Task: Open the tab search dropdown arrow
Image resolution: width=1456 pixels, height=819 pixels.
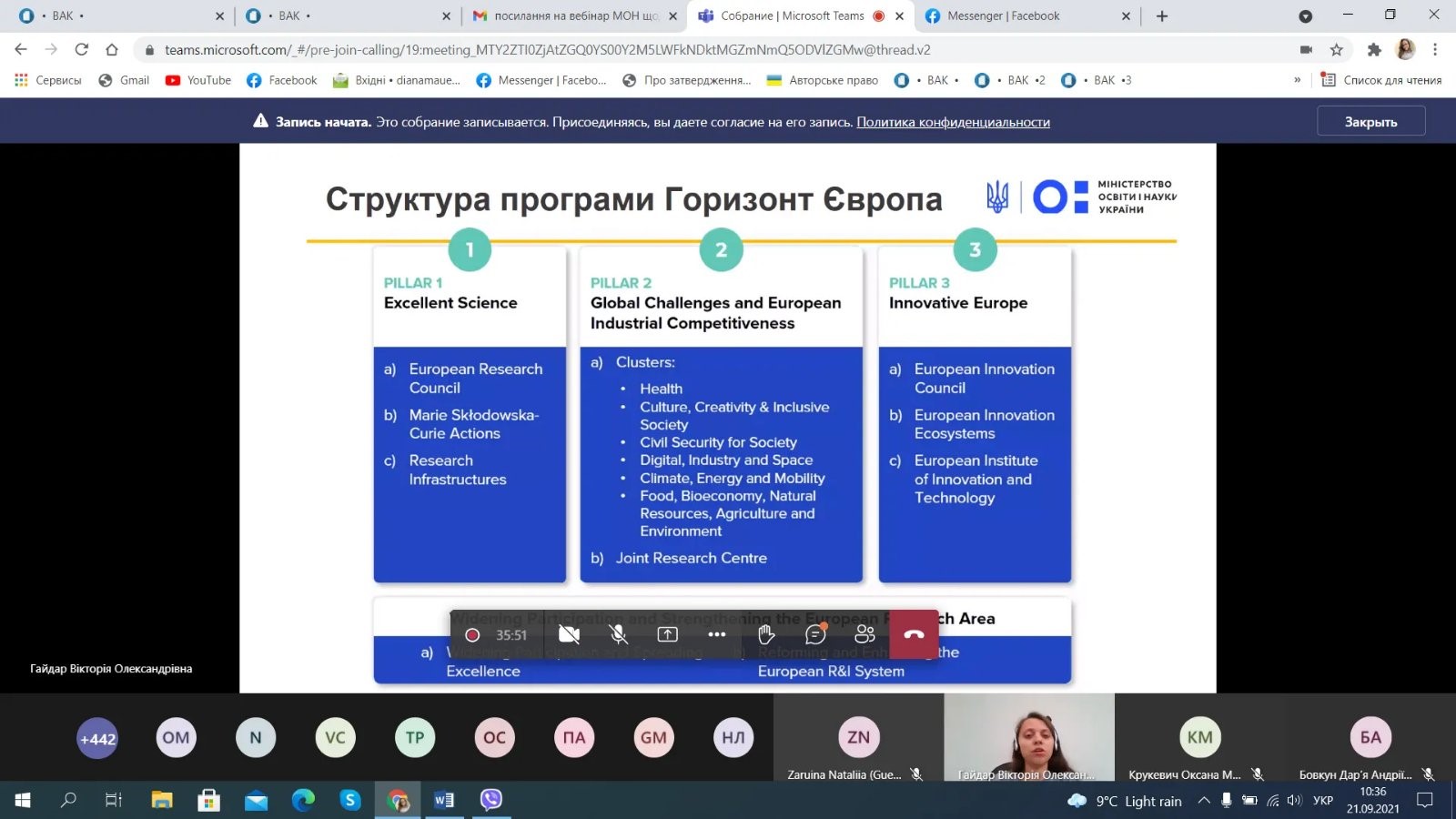Action: pos(1305,15)
